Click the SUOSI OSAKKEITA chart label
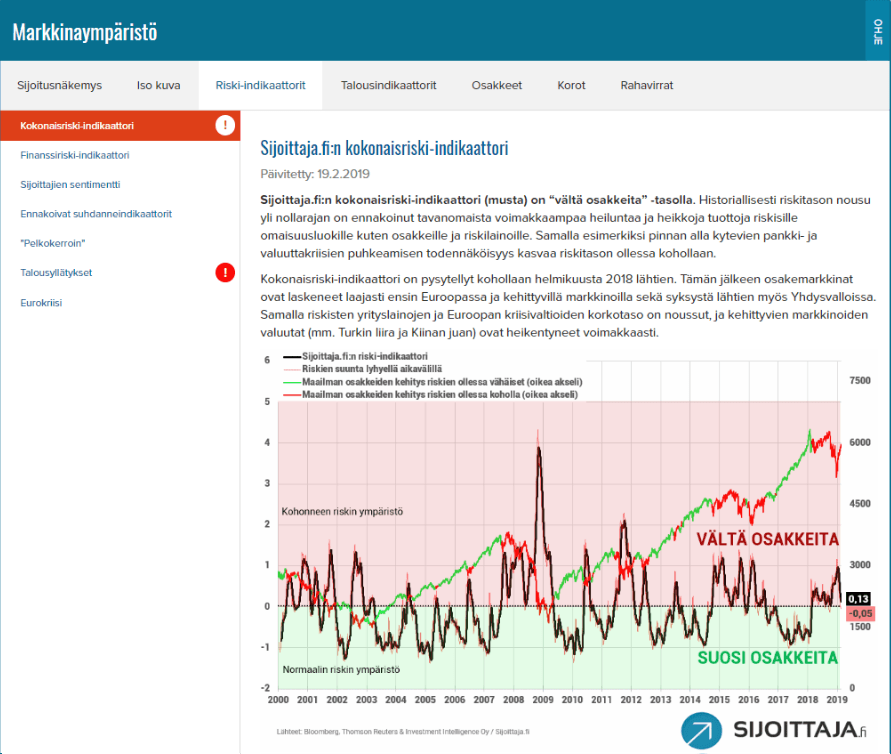This screenshot has height=754, width=891. (x=768, y=657)
